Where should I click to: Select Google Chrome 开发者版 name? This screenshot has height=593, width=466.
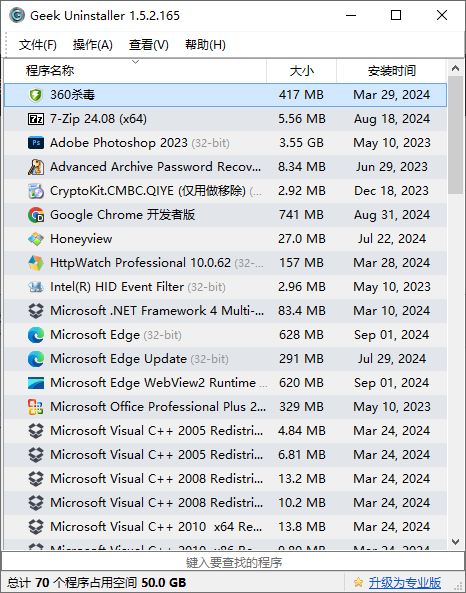123,215
